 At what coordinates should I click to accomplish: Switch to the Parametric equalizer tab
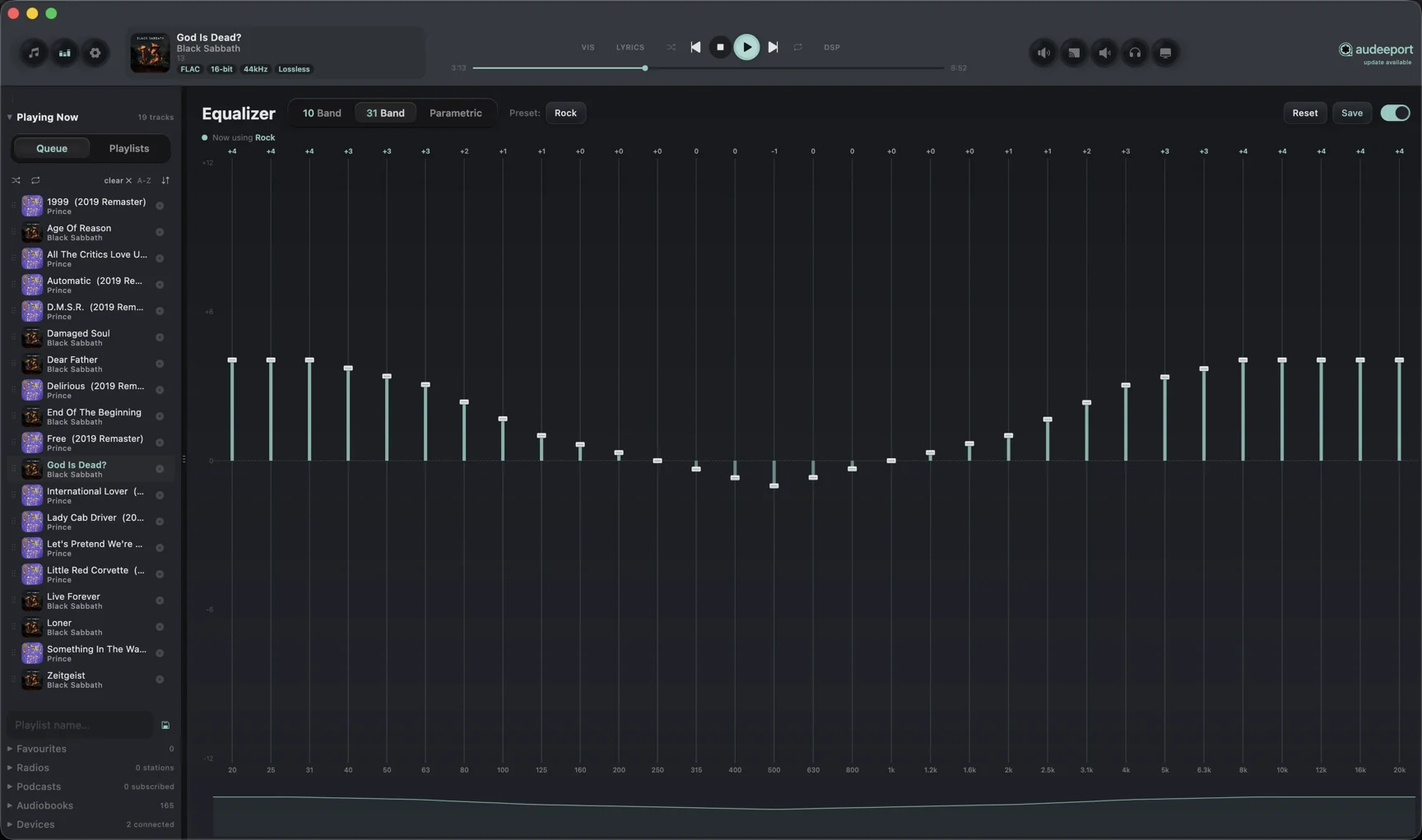point(455,113)
